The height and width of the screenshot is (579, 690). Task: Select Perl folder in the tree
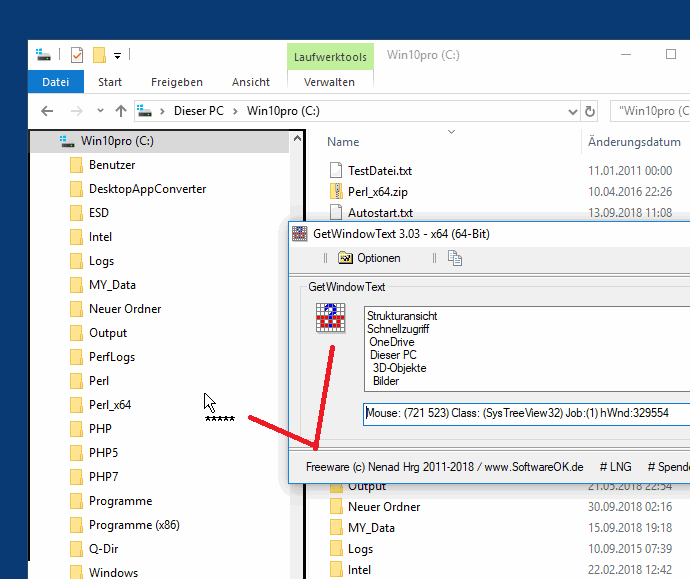(99, 381)
